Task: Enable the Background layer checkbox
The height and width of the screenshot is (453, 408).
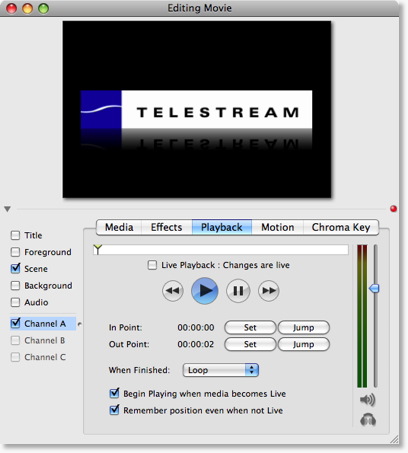Action: (15, 286)
